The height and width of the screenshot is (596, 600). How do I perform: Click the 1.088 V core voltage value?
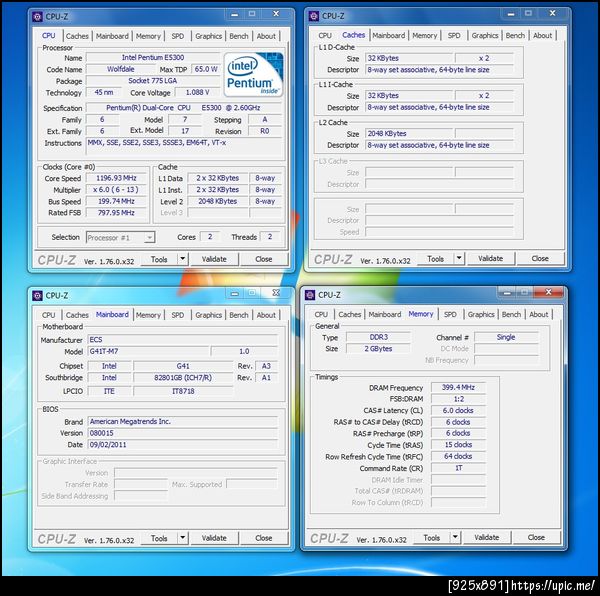(197, 92)
